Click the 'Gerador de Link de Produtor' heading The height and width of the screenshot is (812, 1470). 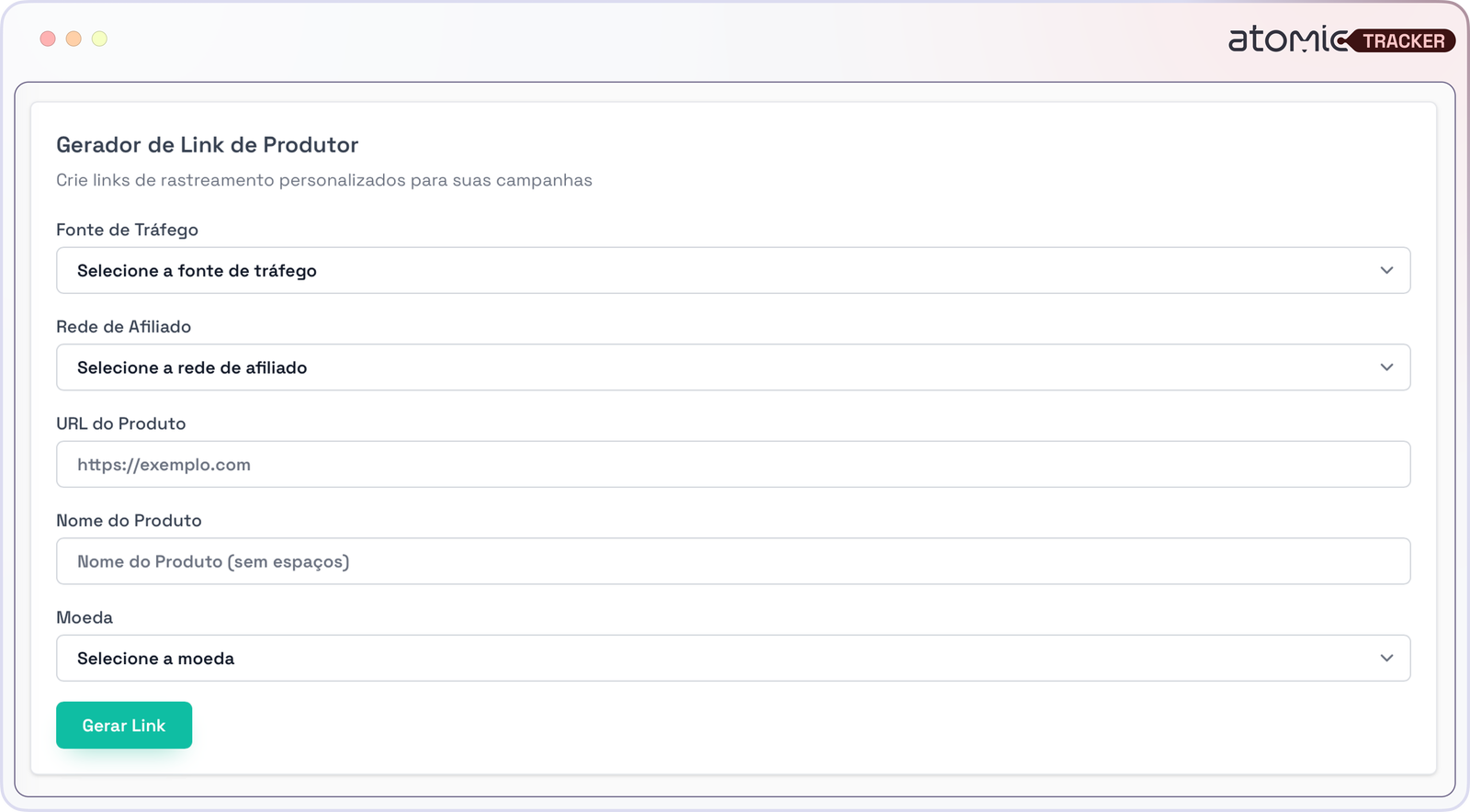pyautogui.click(x=207, y=145)
